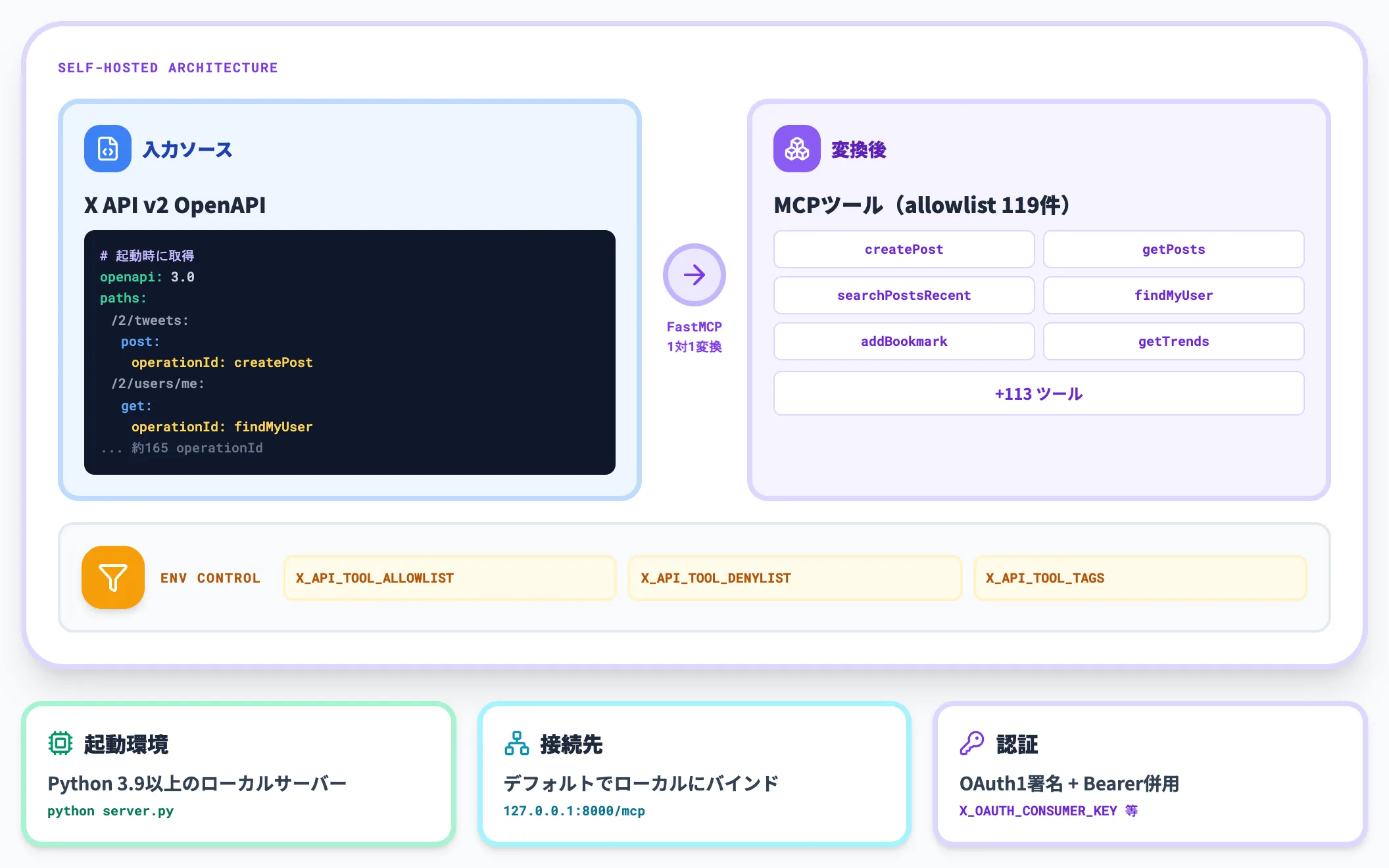Viewport: 1389px width, 868px height.
Task: Click the デフォルトでローカルにバインド text
Action: click(x=641, y=783)
